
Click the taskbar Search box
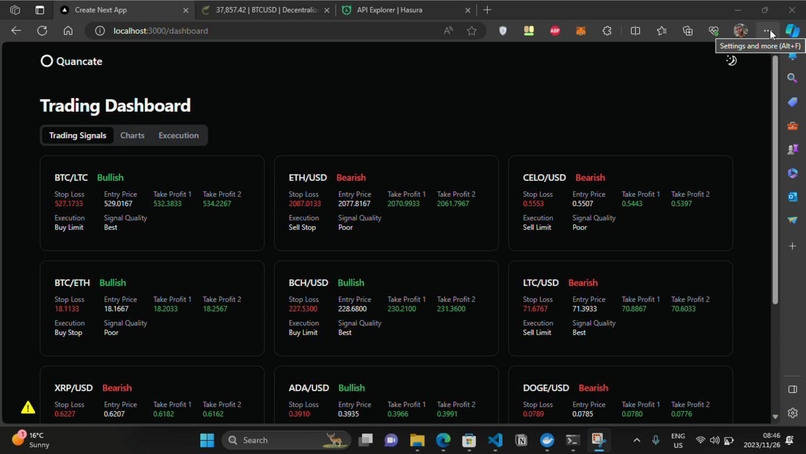286,440
